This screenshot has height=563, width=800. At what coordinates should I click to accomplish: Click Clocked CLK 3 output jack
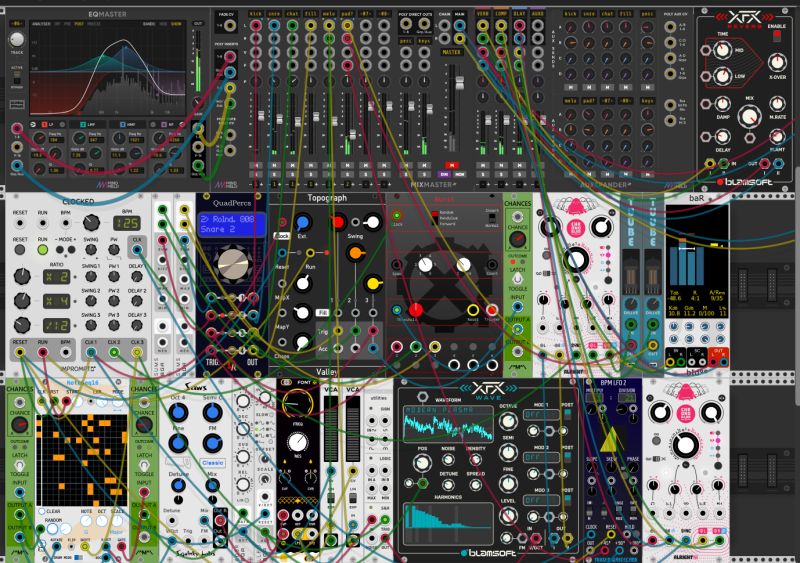[137, 352]
